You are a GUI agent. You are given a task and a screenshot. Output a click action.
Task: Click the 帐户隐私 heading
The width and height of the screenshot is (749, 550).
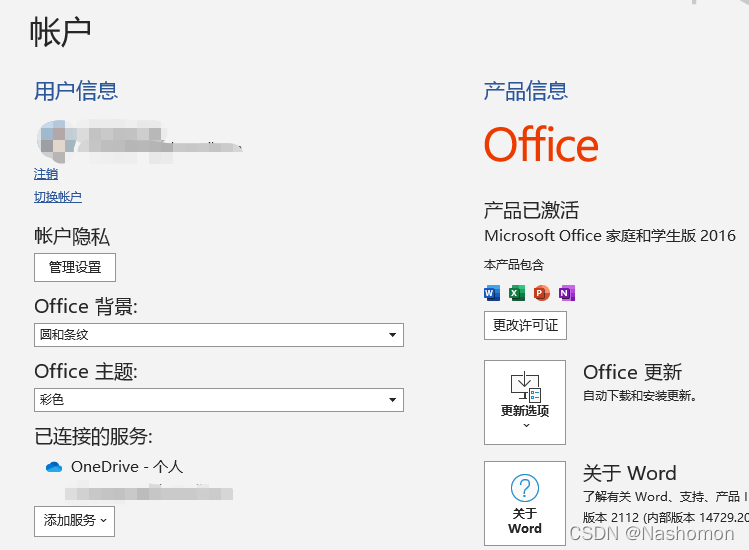72,237
